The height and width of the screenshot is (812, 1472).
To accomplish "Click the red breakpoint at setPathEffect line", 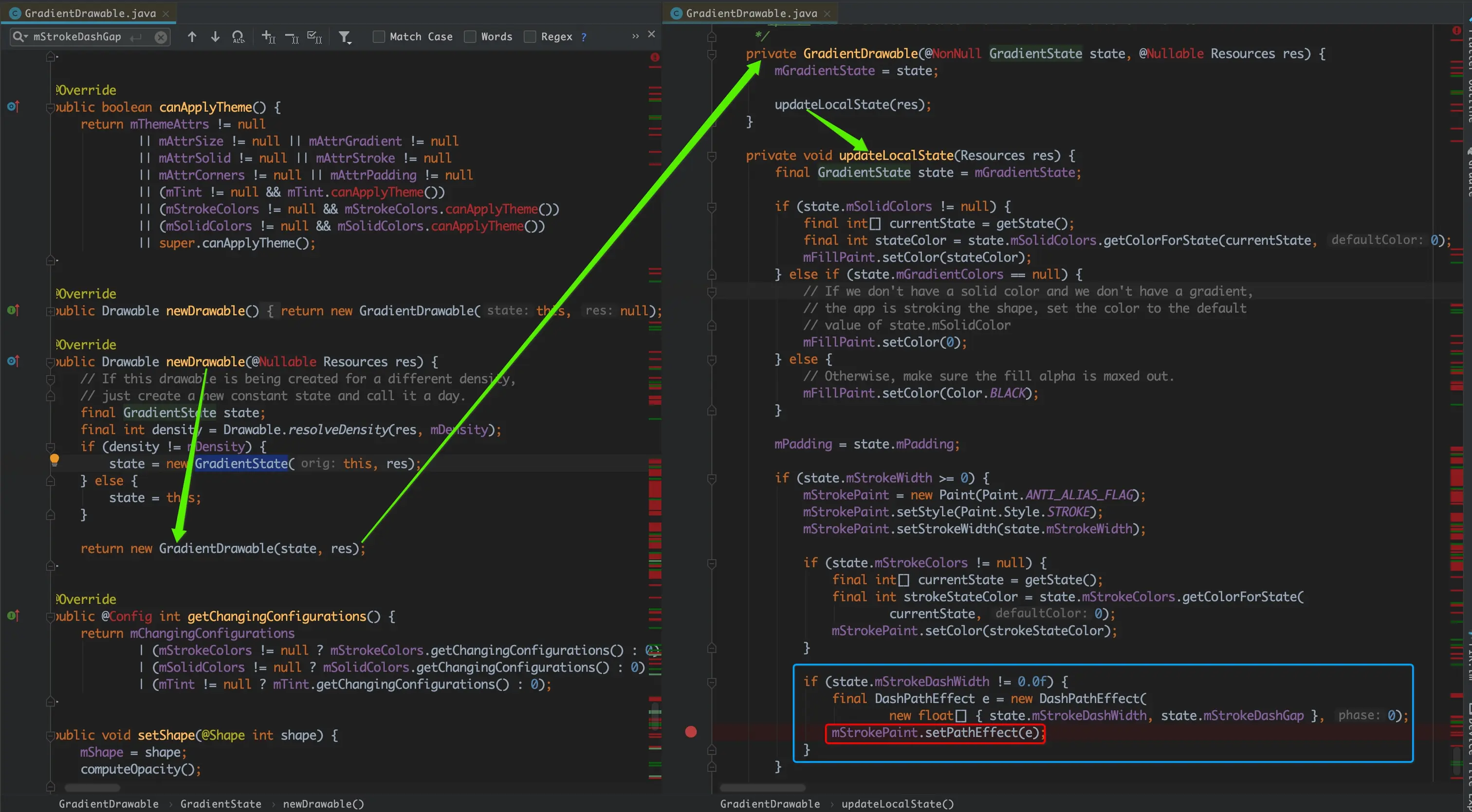I will pyautogui.click(x=691, y=732).
